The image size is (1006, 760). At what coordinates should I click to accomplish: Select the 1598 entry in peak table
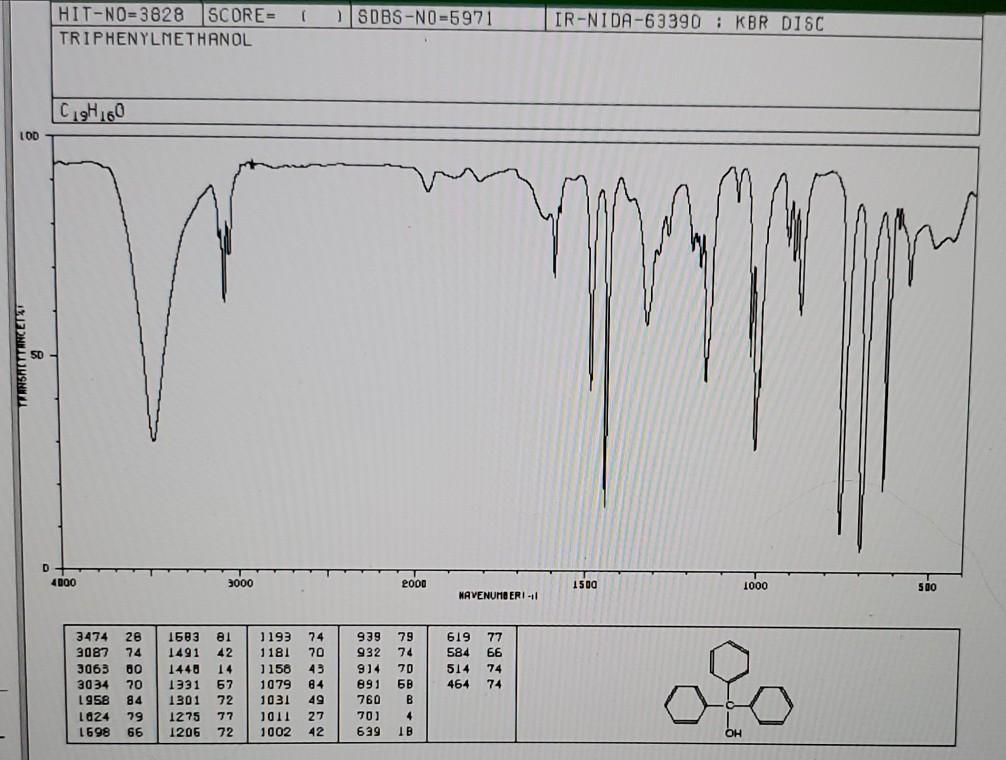coord(108,732)
